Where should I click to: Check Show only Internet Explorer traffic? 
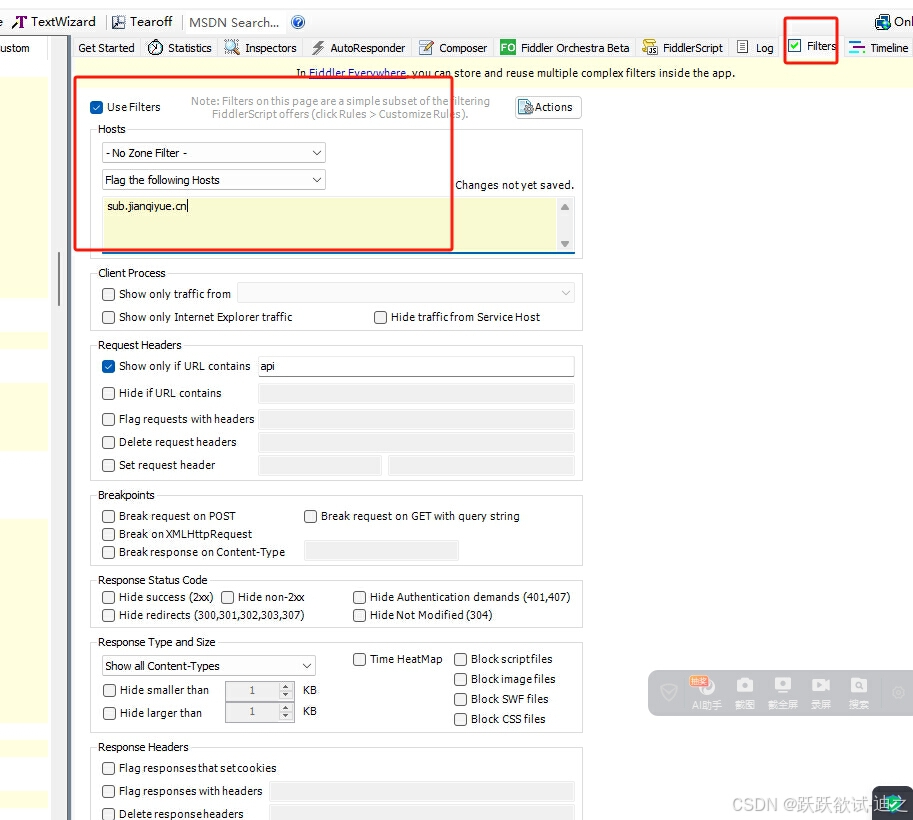tap(108, 317)
